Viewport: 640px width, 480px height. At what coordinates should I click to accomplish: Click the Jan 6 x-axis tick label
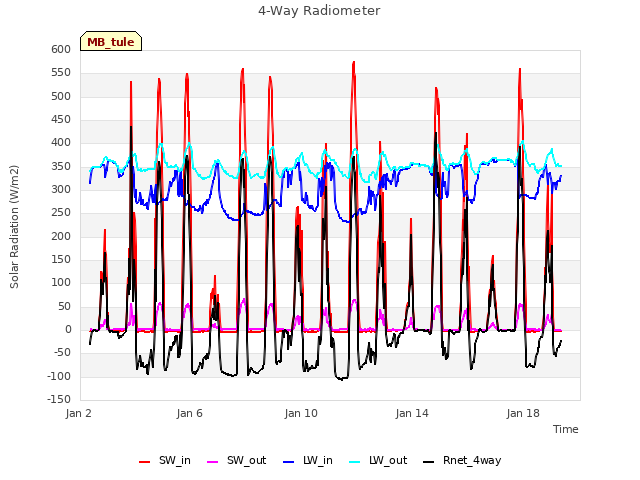189,413
